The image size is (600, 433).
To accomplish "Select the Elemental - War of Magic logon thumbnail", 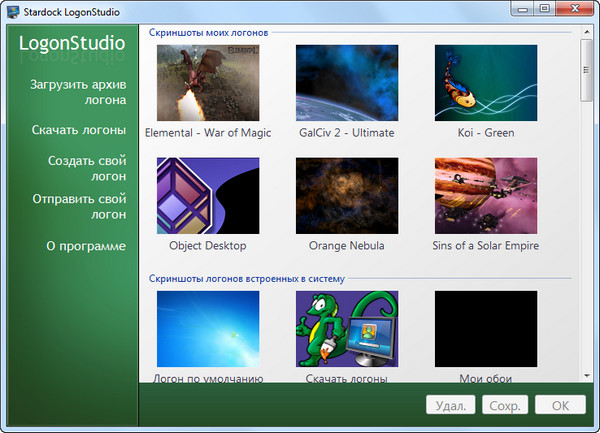I will [x=208, y=83].
